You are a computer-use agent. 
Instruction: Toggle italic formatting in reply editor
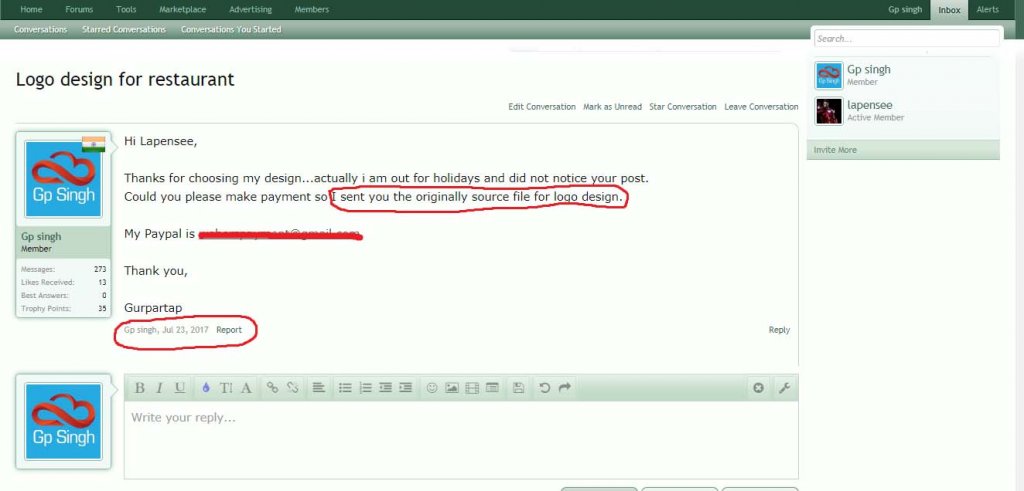pyautogui.click(x=159, y=388)
